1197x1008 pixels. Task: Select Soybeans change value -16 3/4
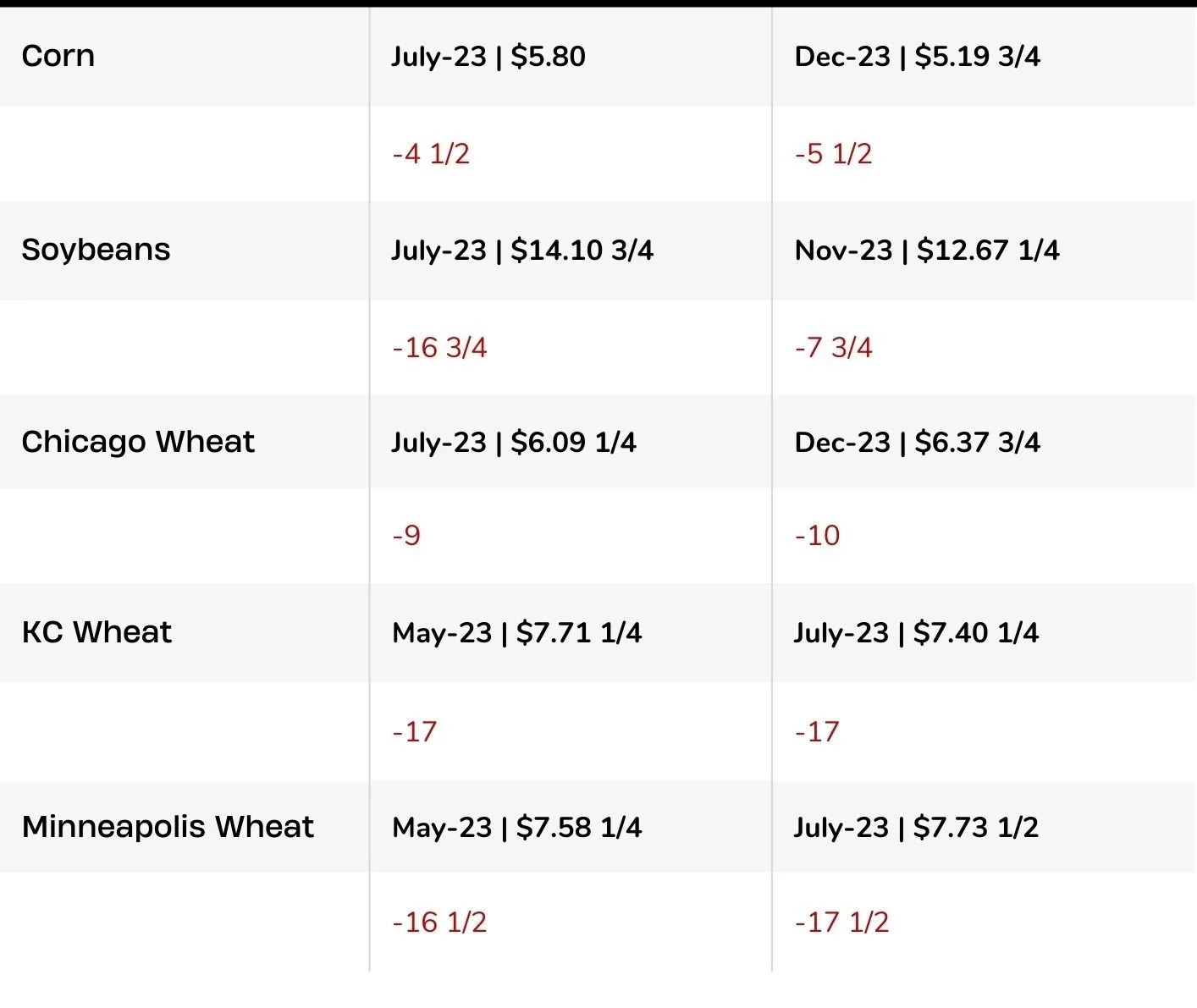(x=439, y=348)
